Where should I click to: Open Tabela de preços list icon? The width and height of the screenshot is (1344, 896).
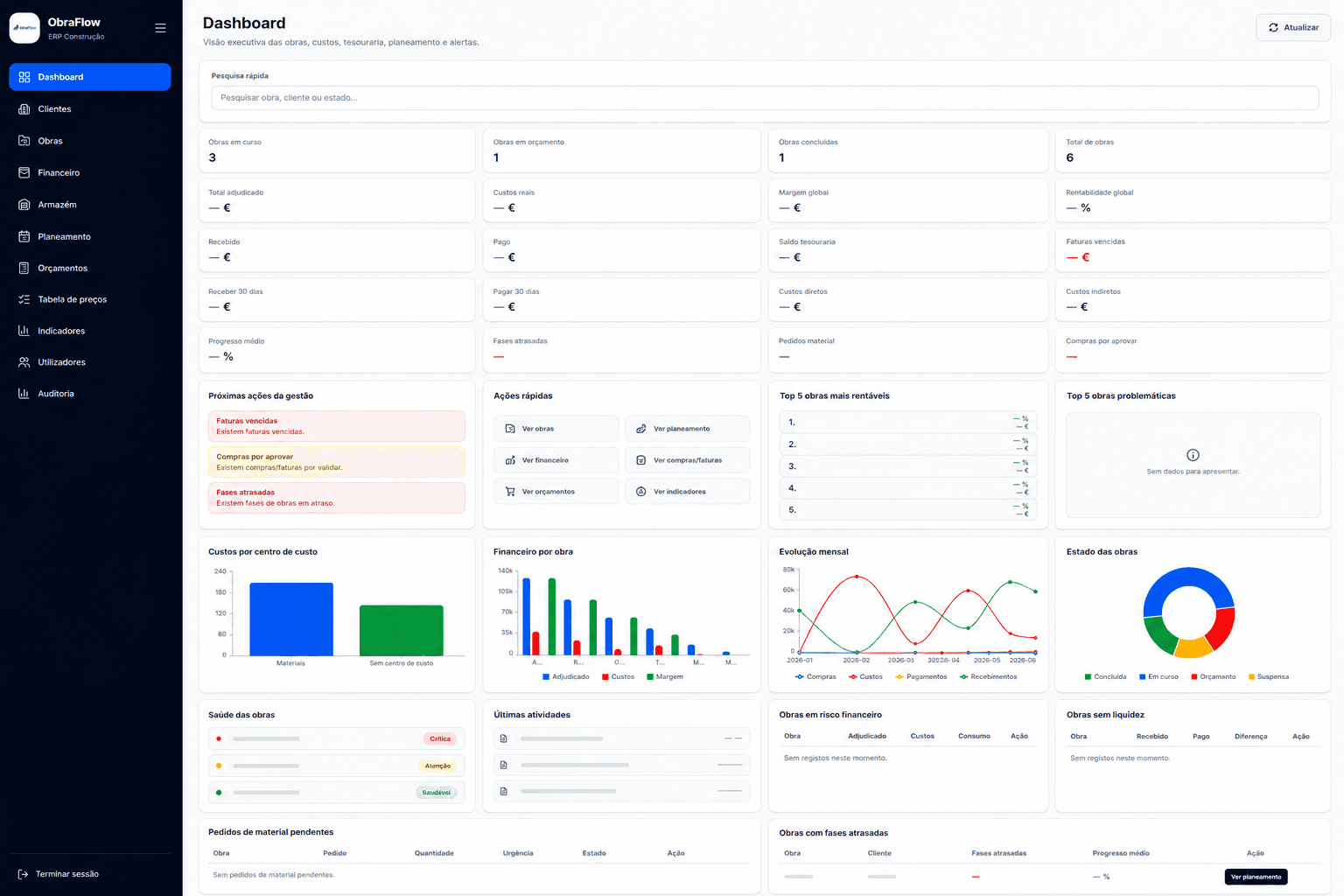(24, 299)
